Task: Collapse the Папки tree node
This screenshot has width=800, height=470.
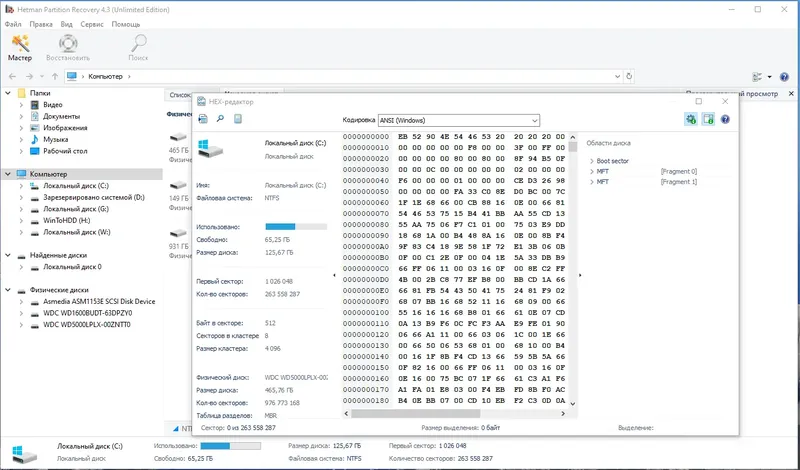Action: [8, 93]
